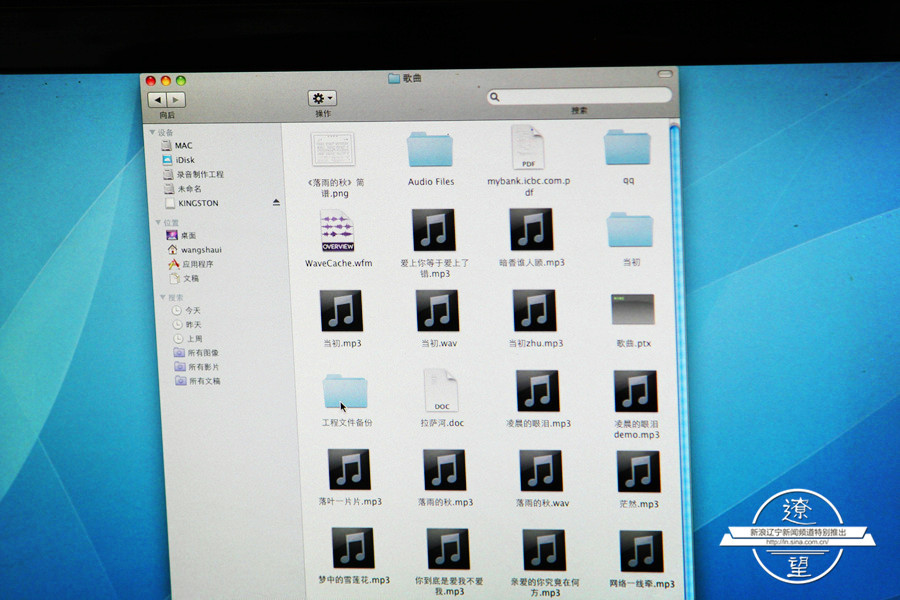Open the Audio Files folder
Image resolution: width=900 pixels, height=600 pixels.
431,150
